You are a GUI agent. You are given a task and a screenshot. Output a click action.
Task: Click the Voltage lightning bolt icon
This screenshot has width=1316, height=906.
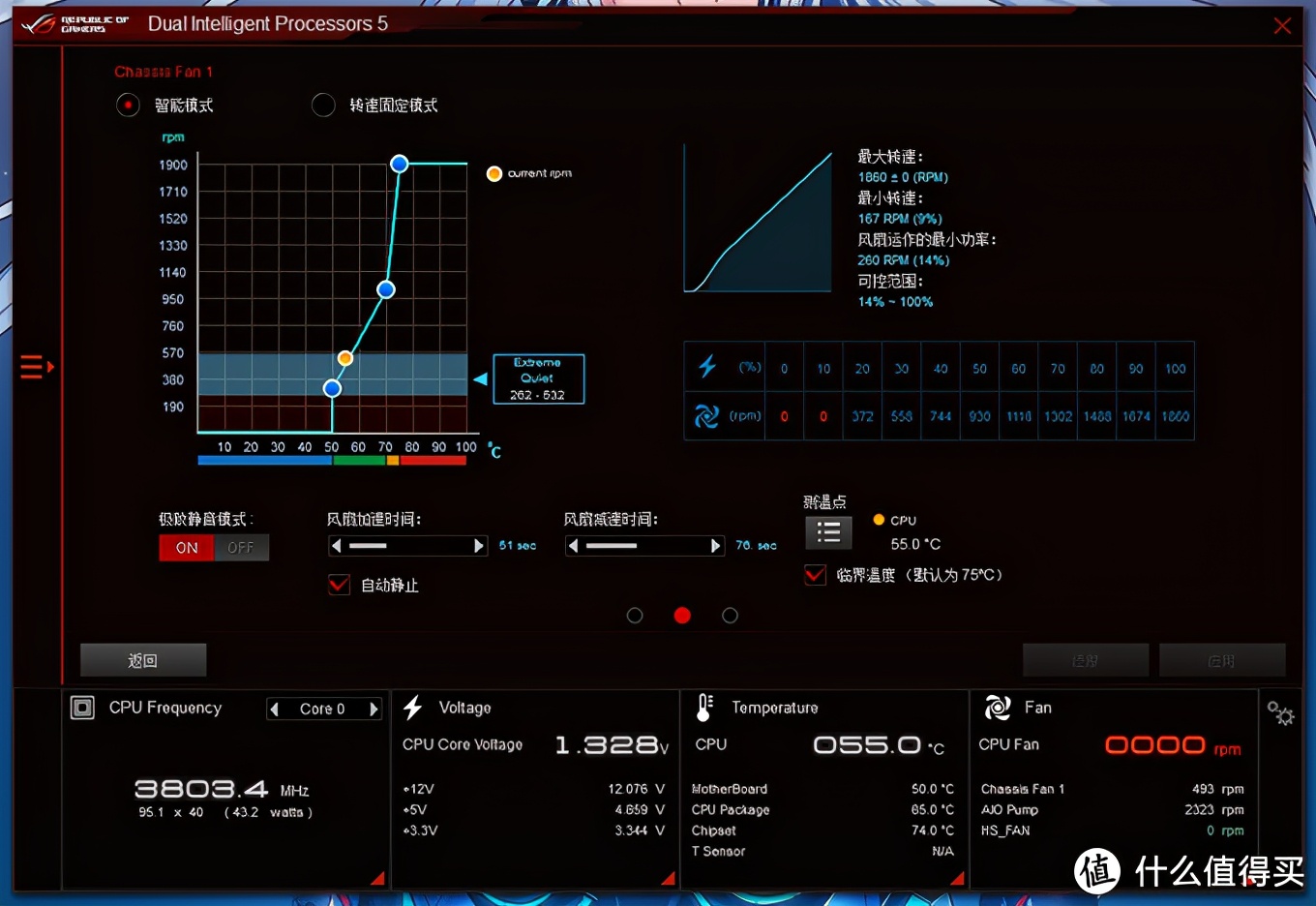(413, 709)
